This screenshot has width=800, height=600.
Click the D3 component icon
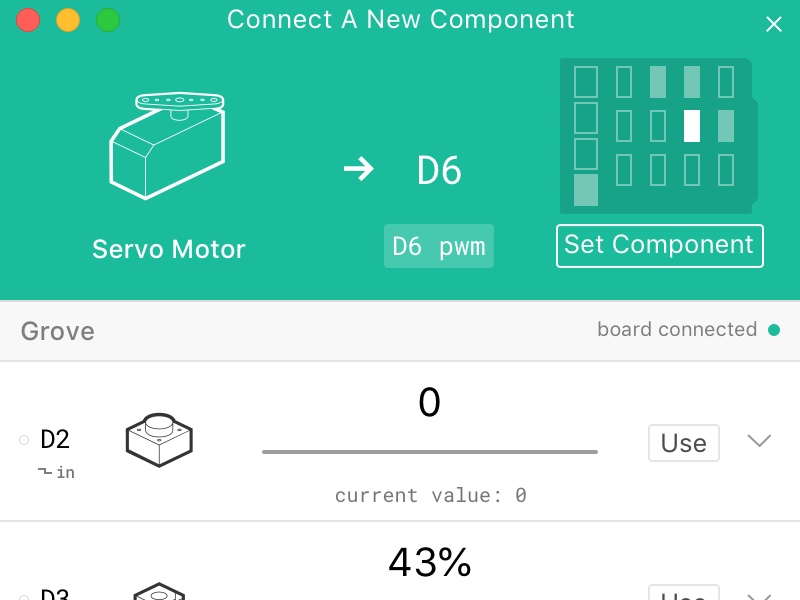coord(159,590)
